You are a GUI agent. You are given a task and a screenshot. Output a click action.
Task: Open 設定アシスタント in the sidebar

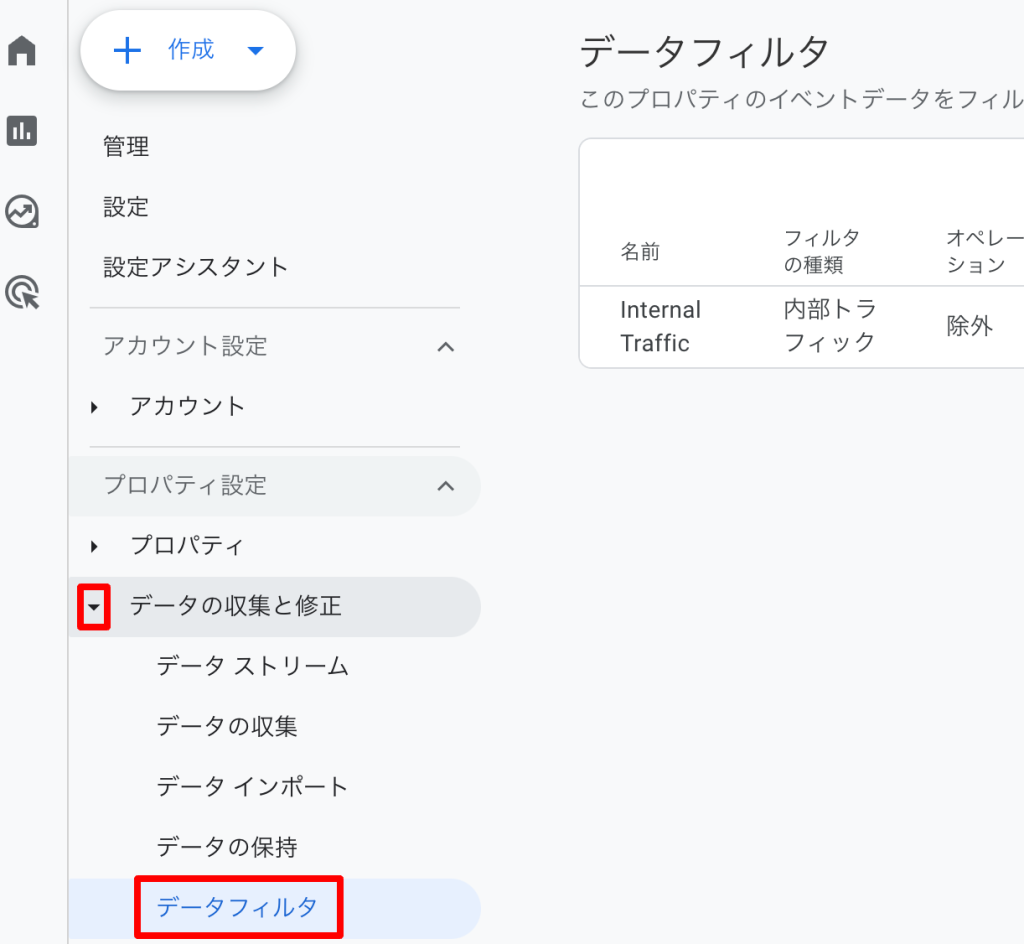coord(196,267)
